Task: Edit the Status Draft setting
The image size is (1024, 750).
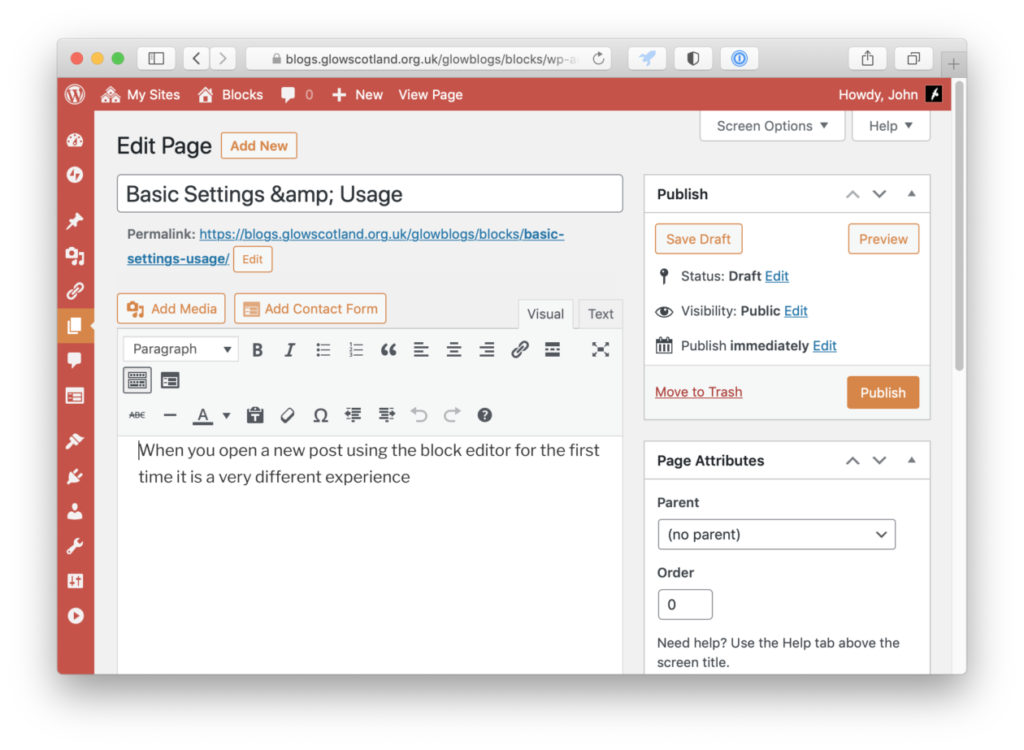Action: coord(776,276)
